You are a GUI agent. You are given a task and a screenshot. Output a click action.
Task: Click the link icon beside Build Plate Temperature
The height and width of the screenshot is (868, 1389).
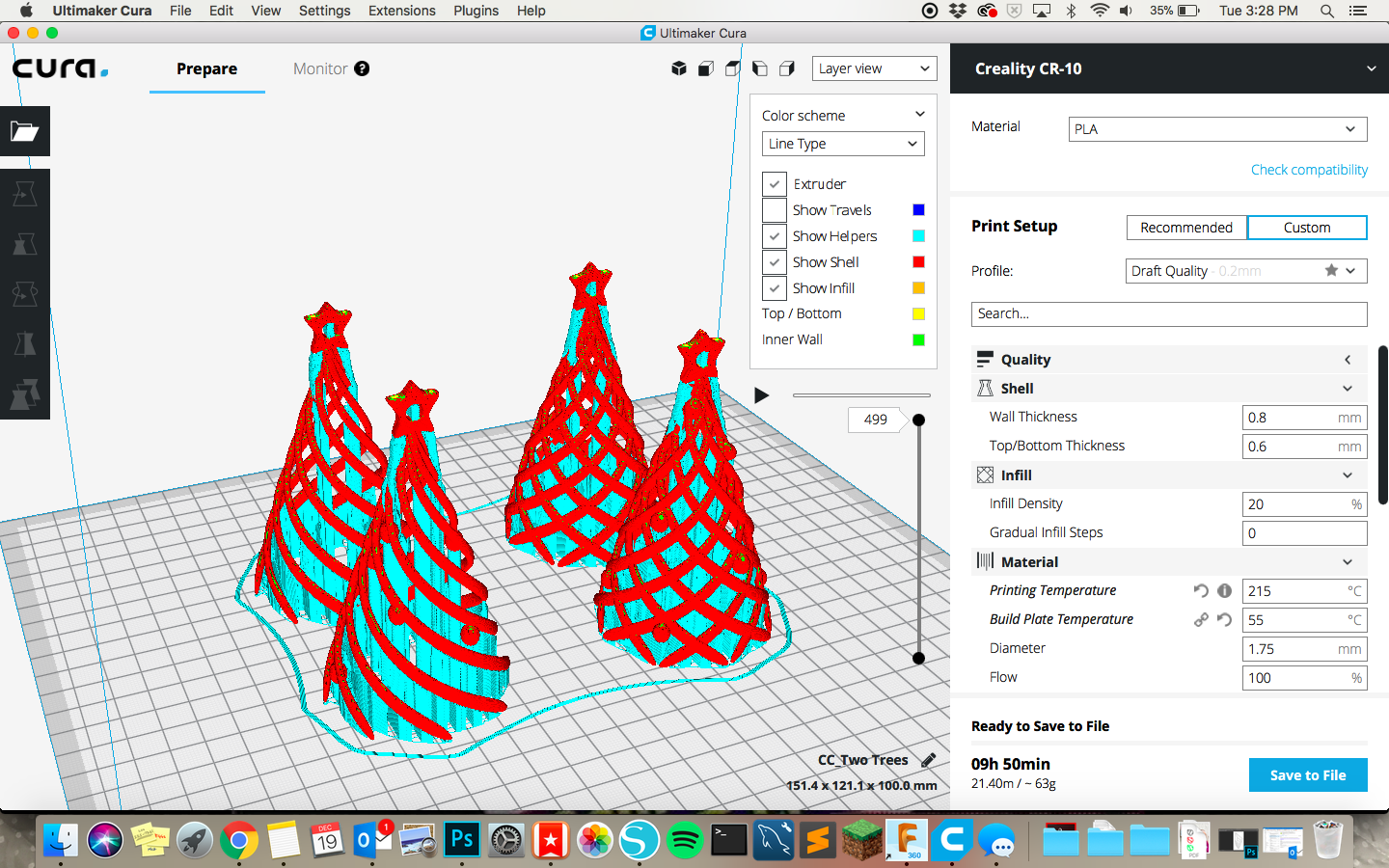pyautogui.click(x=1201, y=619)
